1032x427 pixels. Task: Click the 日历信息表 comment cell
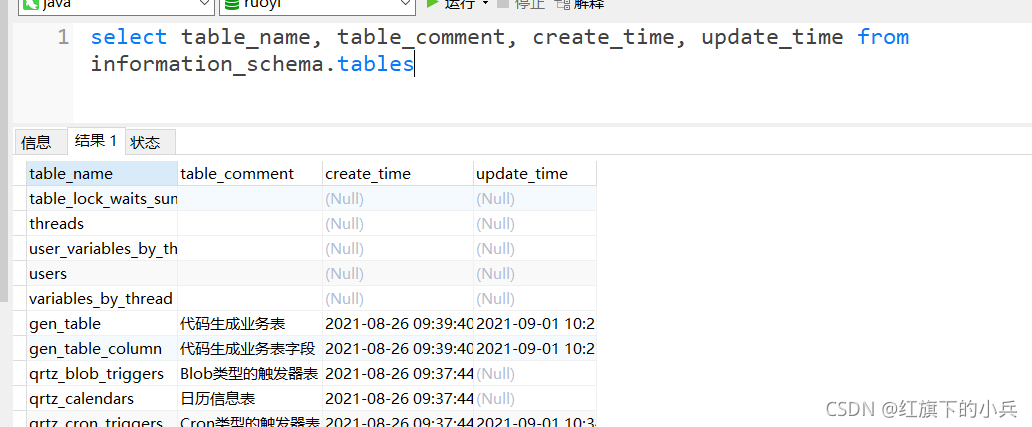pos(250,399)
